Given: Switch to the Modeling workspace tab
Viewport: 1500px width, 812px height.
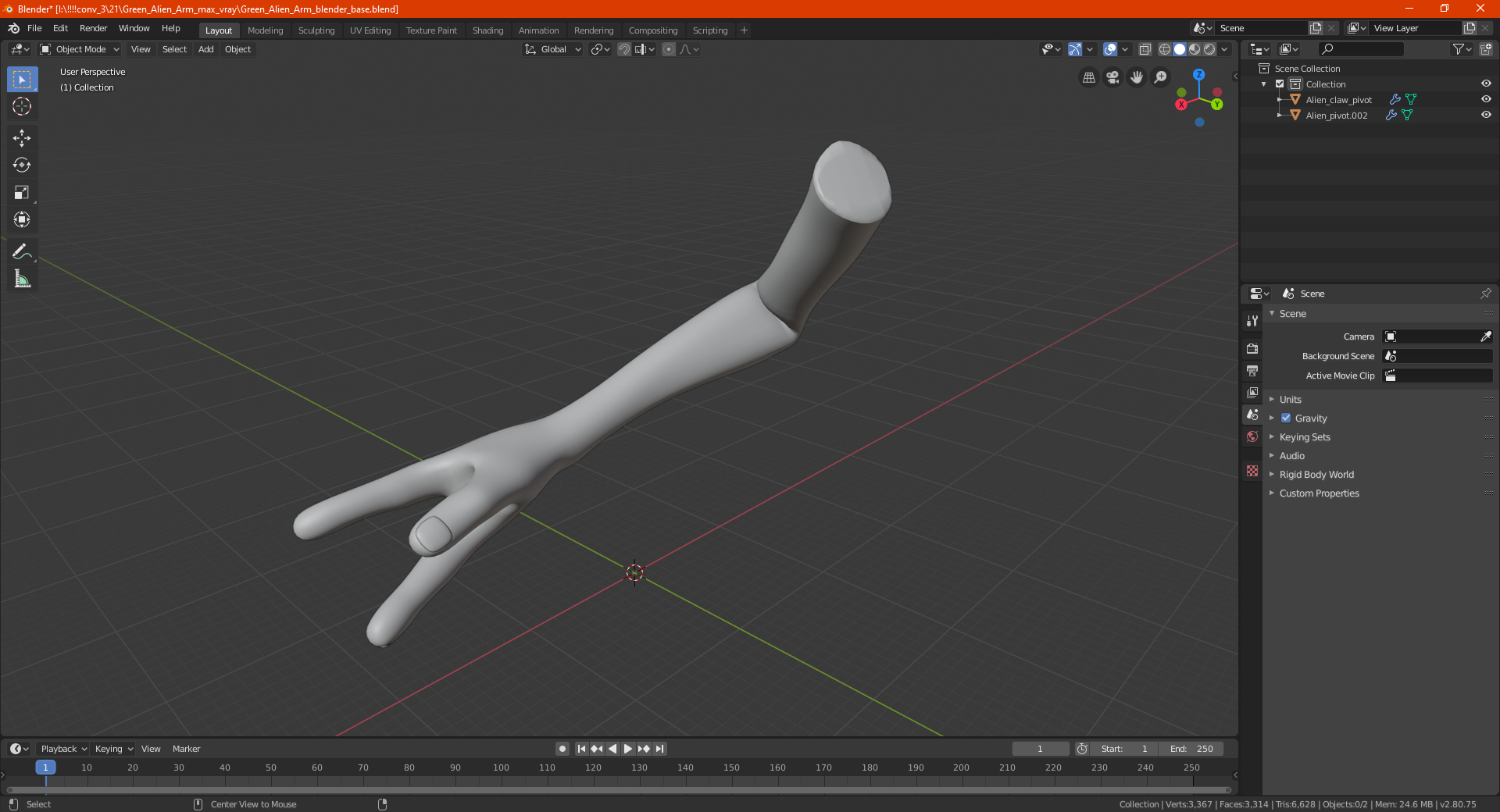Looking at the screenshot, I should pyautogui.click(x=266, y=30).
